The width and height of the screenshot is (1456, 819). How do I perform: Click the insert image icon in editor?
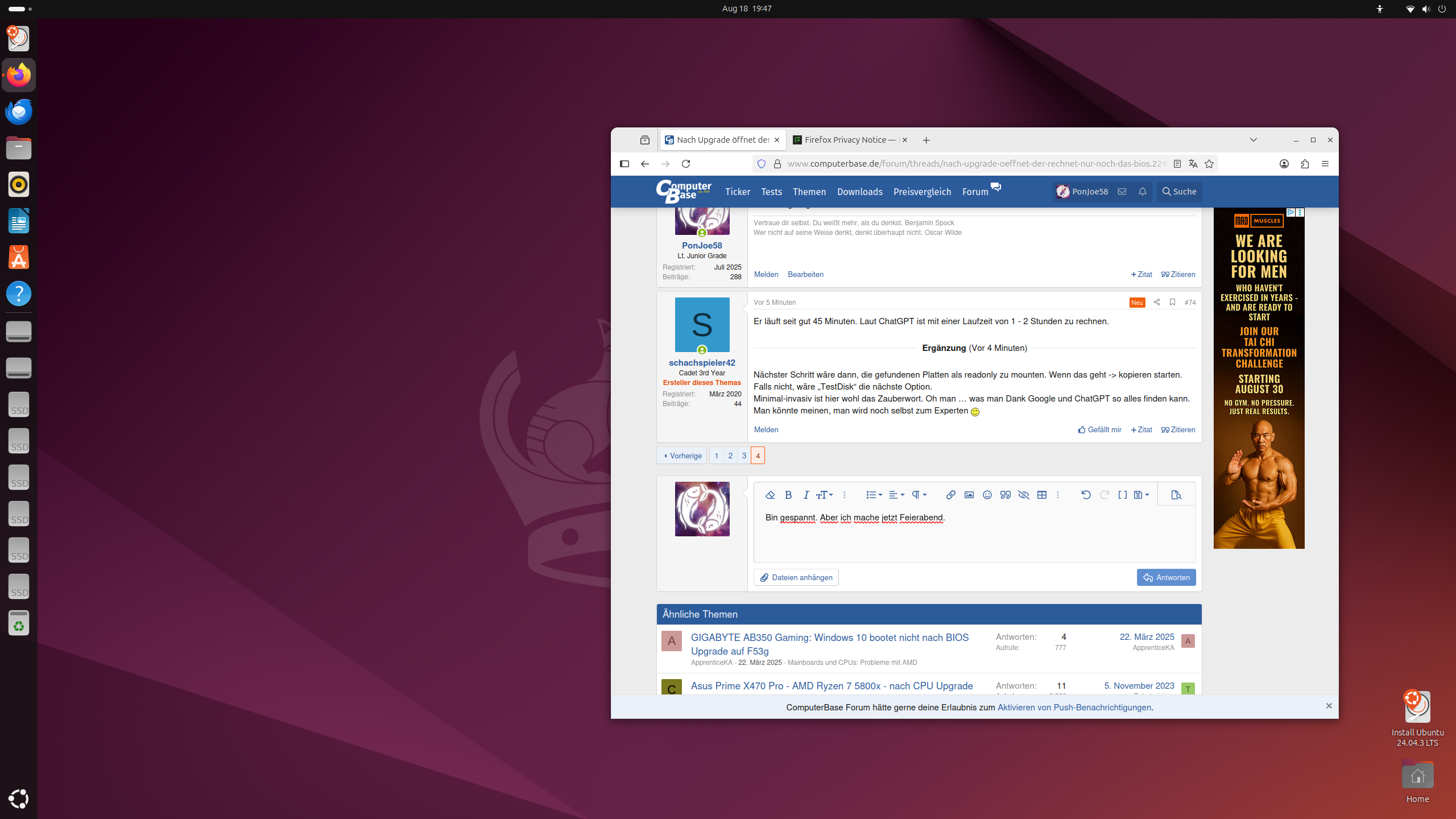[x=969, y=495]
